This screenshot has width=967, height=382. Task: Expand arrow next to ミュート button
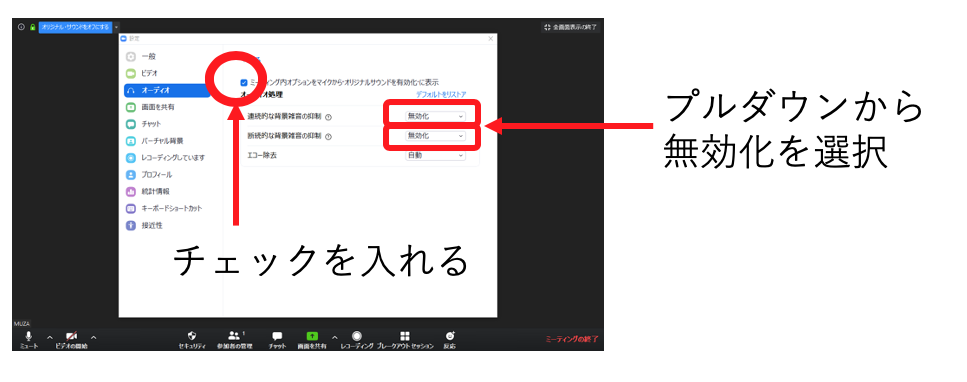pyautogui.click(x=50, y=338)
